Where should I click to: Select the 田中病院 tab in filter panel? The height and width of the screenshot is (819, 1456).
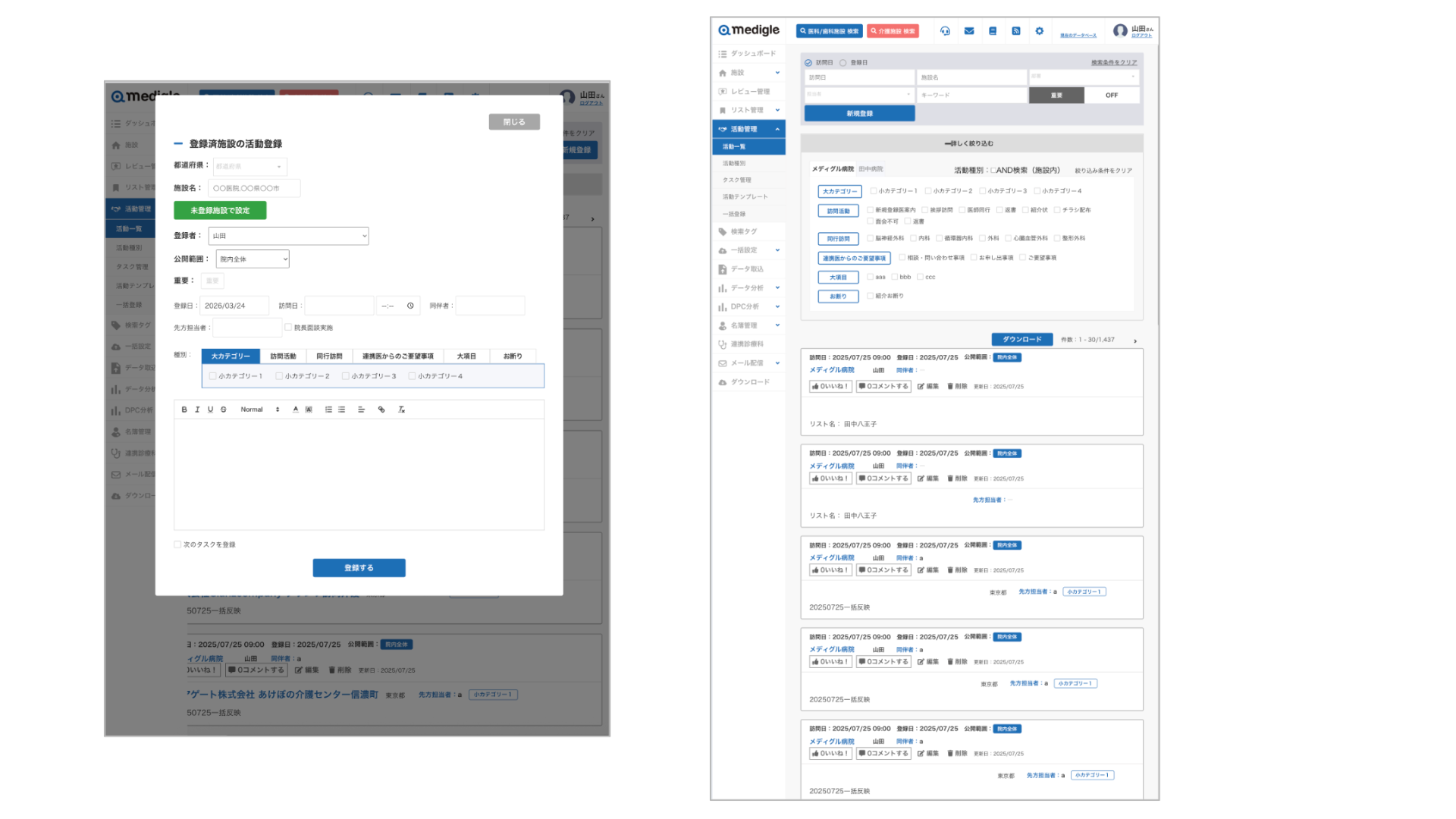tap(871, 169)
